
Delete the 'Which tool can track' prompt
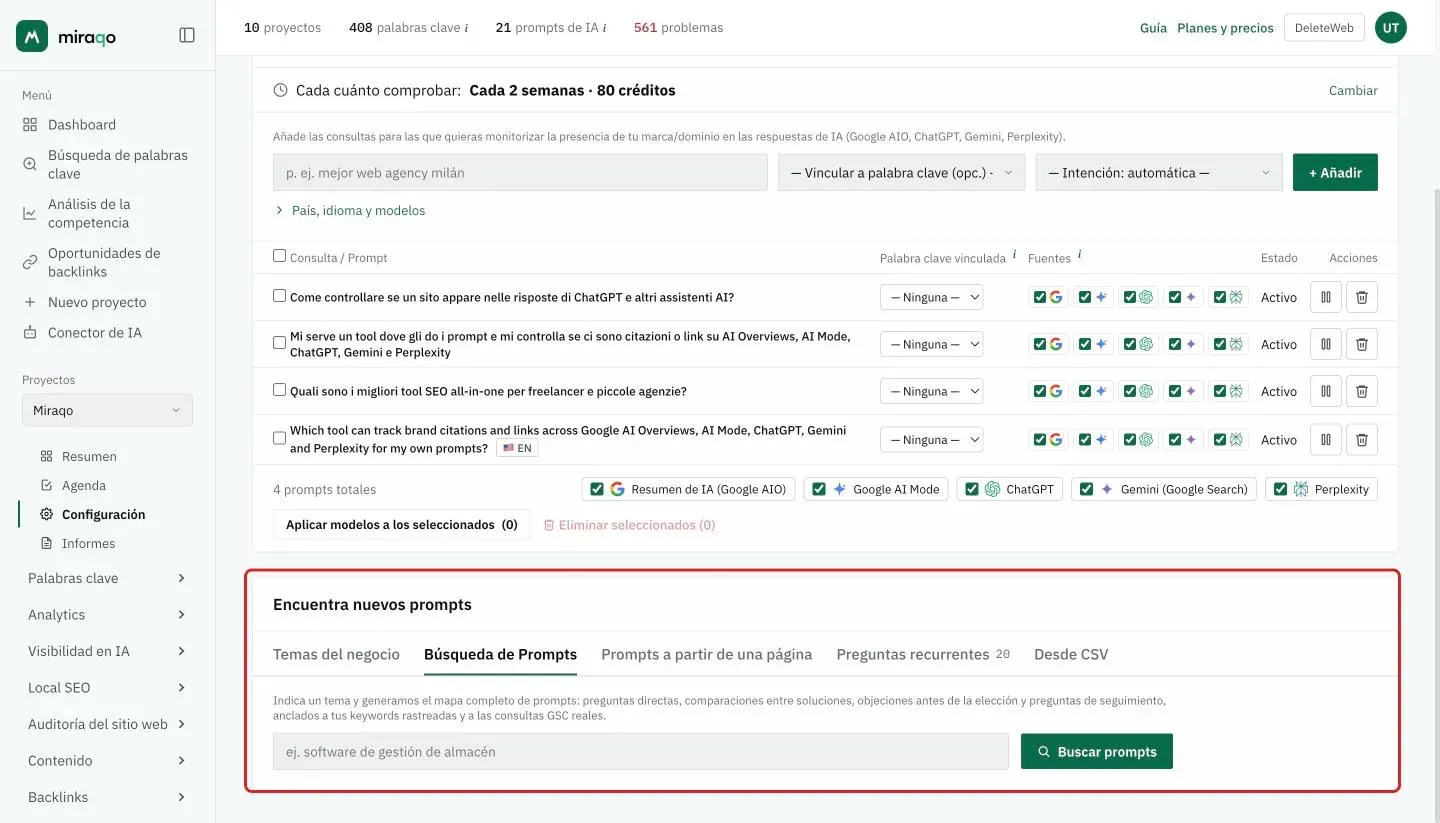1361,439
